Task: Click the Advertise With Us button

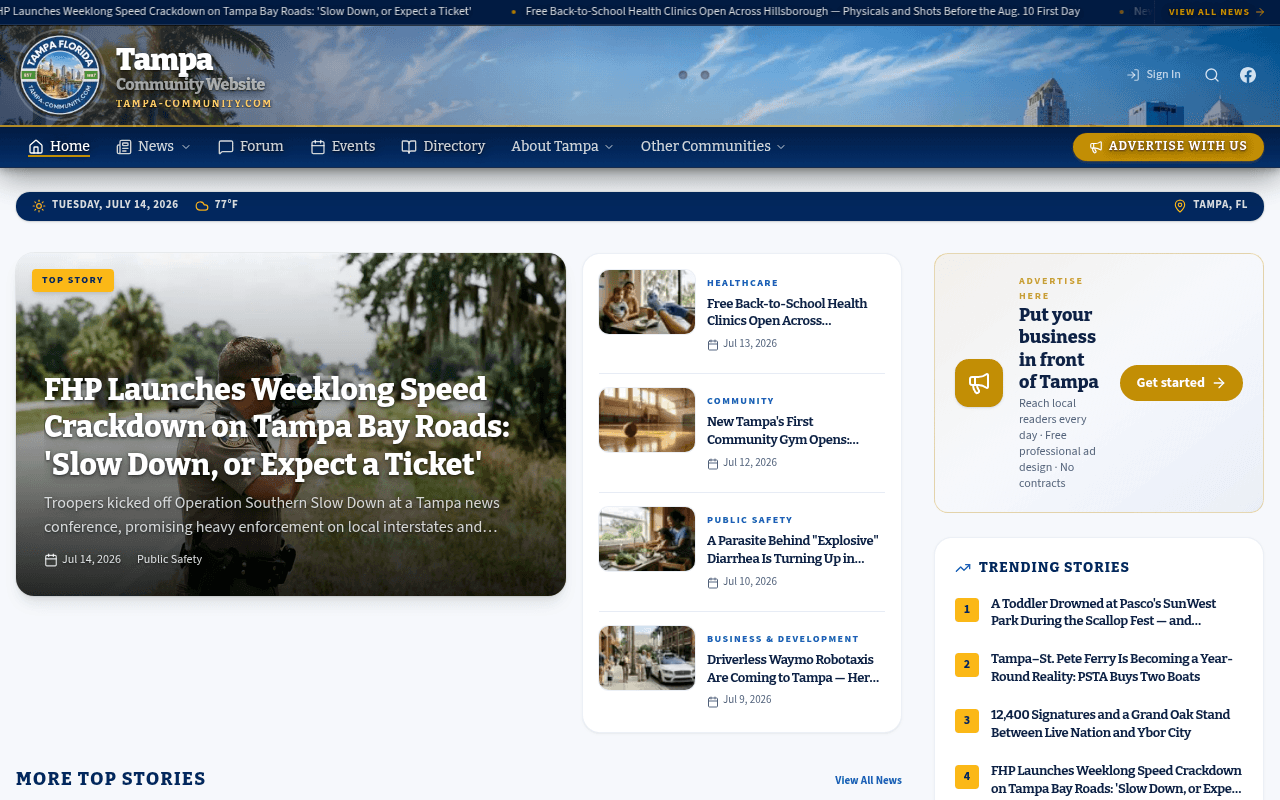Action: [x=1168, y=147]
